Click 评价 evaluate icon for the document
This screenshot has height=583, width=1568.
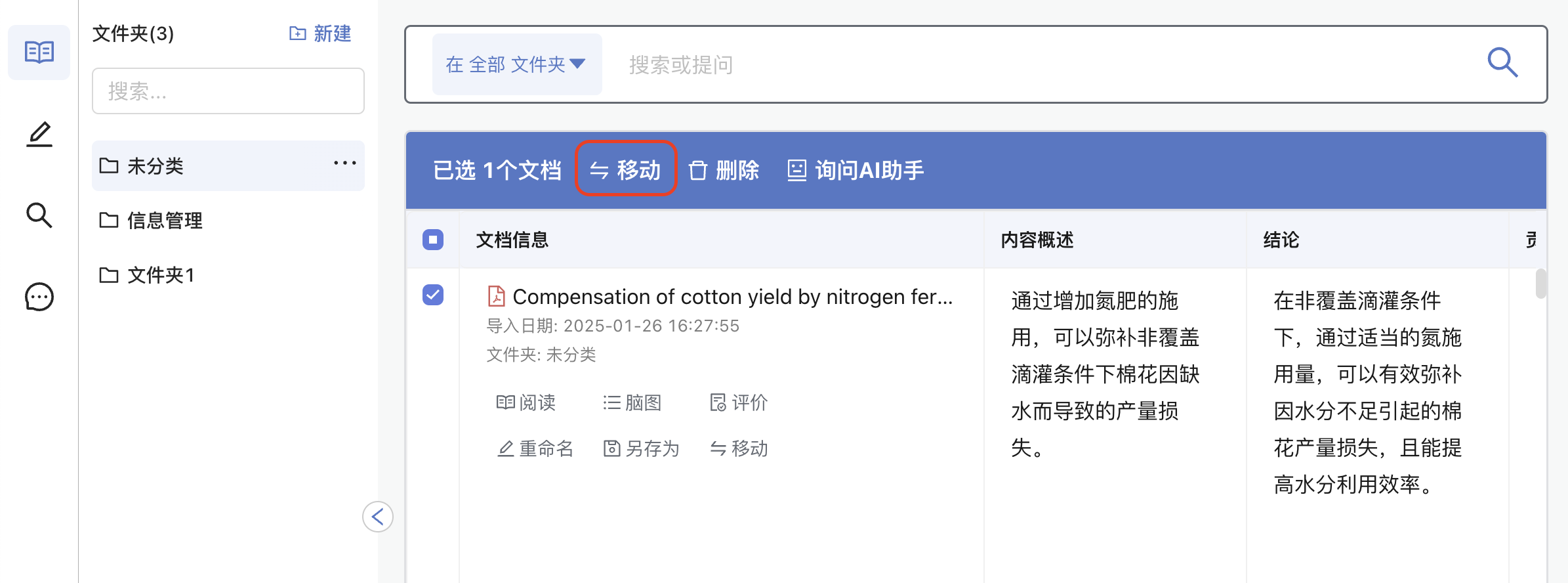coord(739,402)
